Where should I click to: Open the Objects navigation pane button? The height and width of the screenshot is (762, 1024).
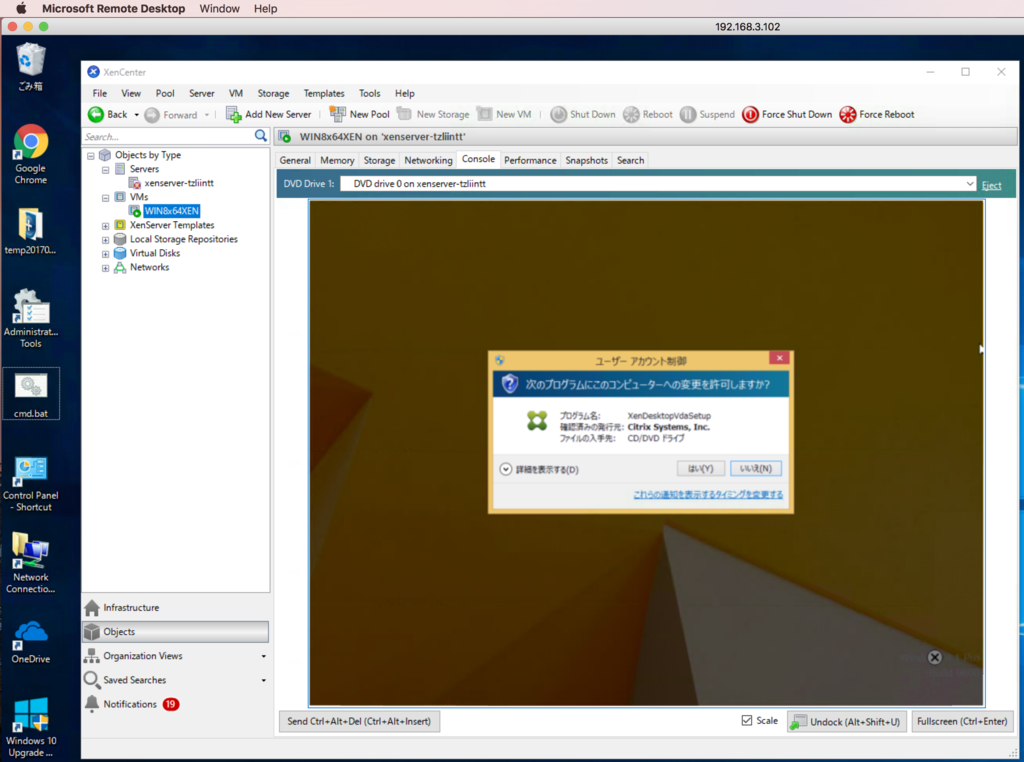pyautogui.click(x=175, y=632)
